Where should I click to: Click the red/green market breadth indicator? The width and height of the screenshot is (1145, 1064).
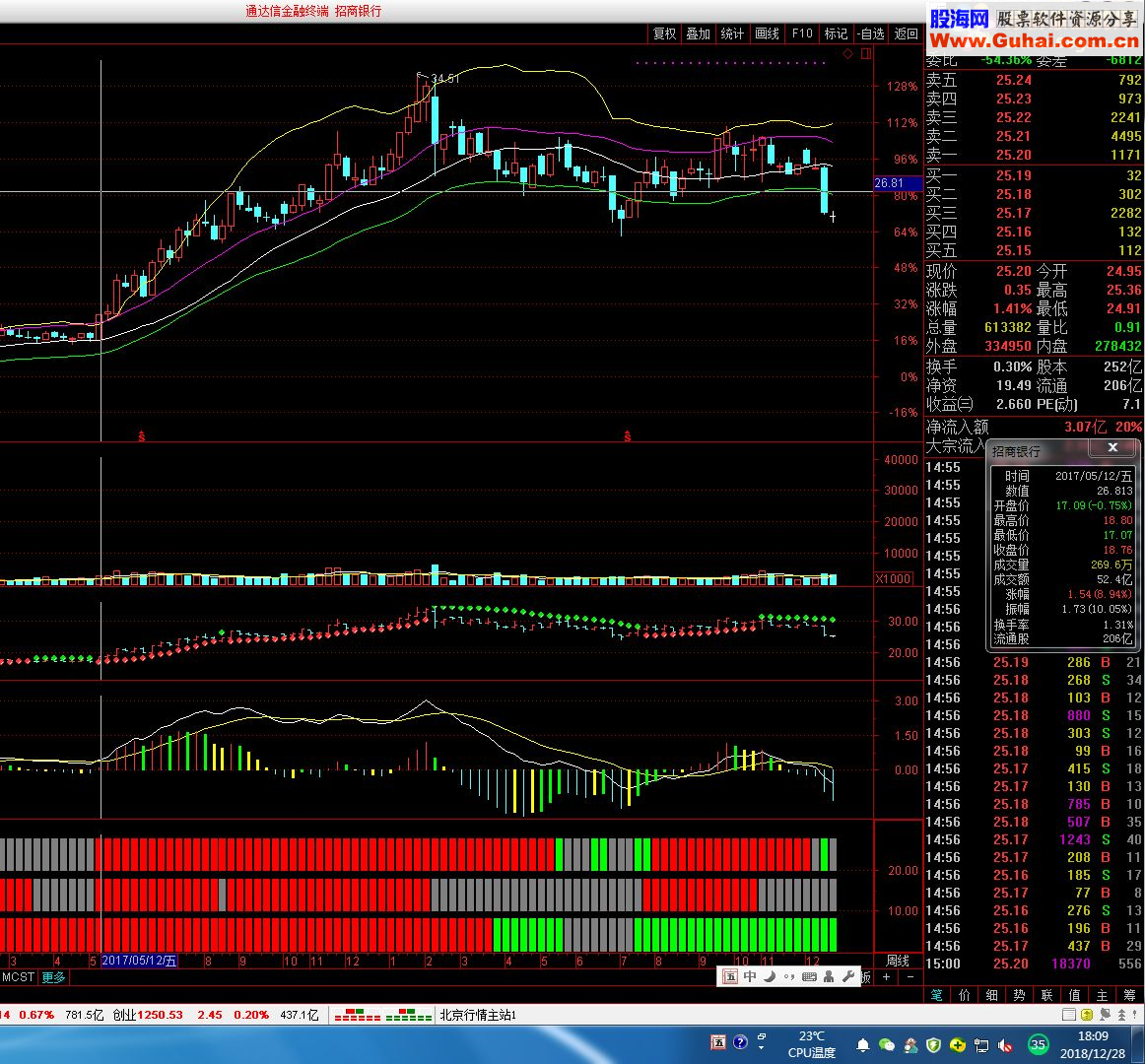point(383,1015)
